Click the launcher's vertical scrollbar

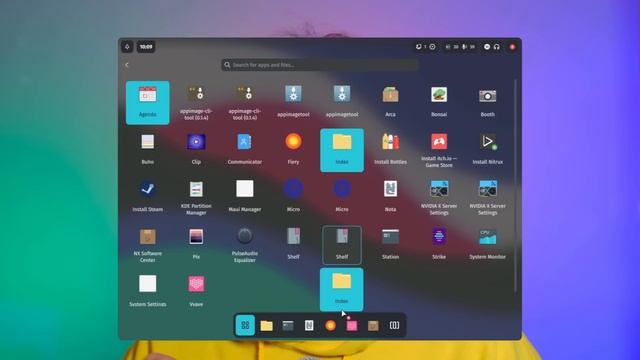tap(516, 186)
